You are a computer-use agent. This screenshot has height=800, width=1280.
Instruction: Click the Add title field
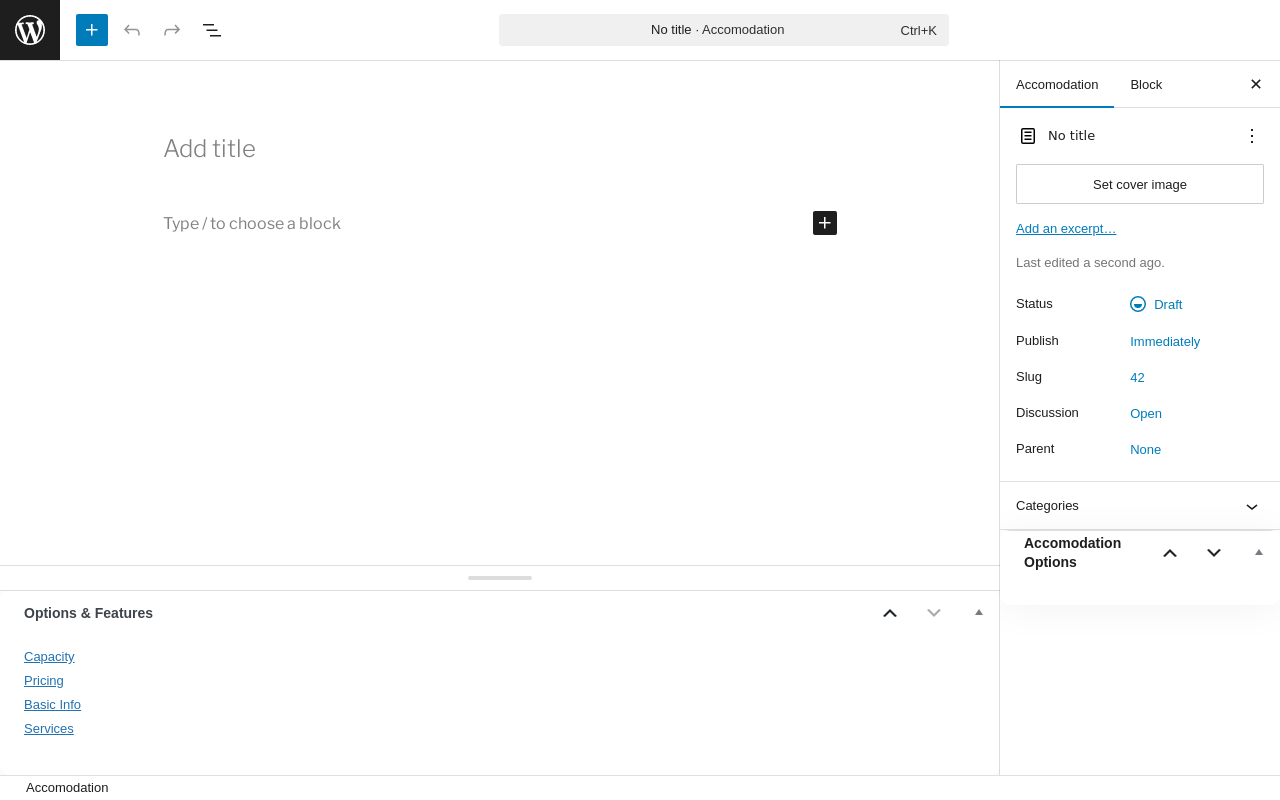500,149
